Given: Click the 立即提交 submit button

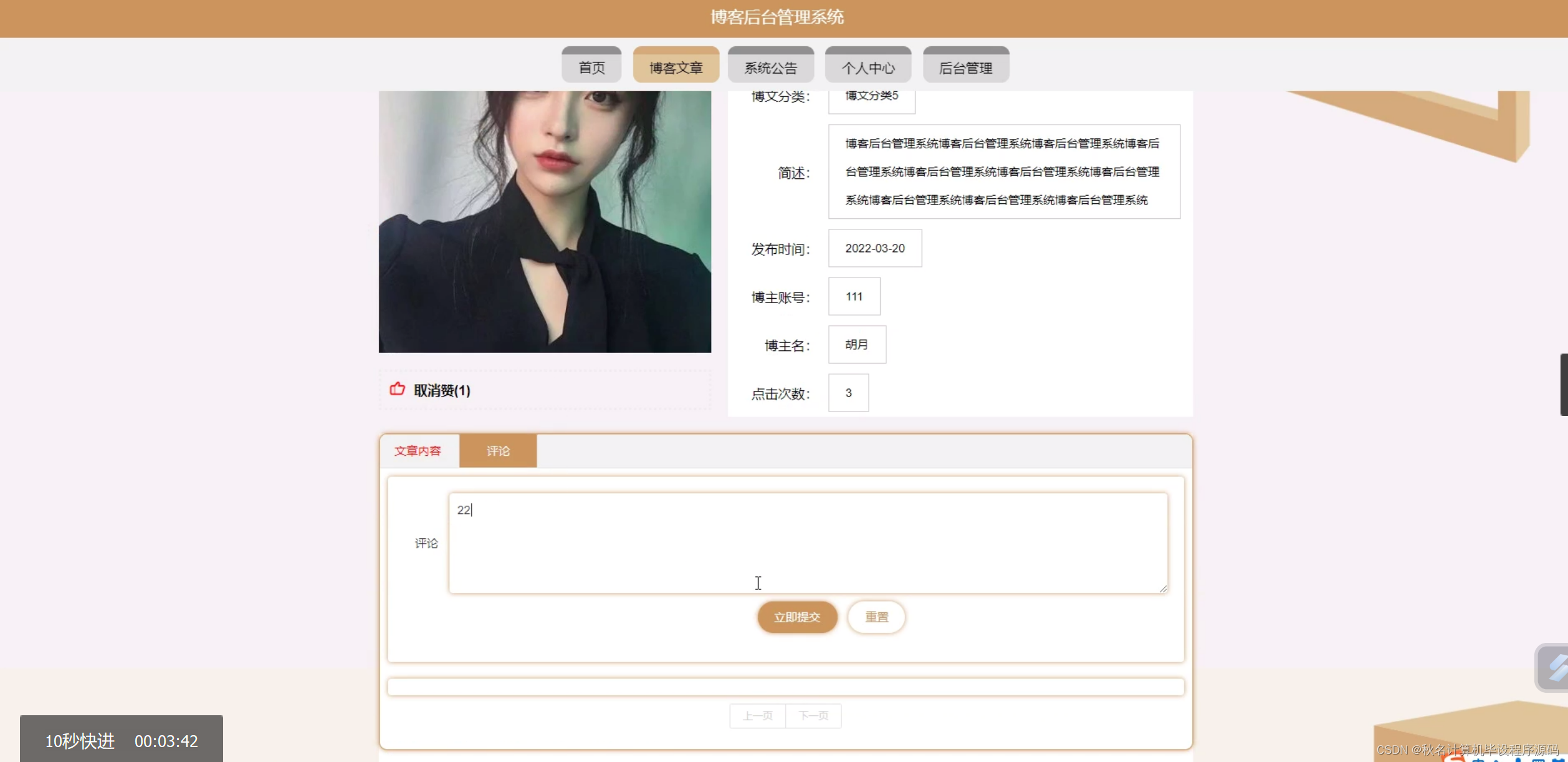Looking at the screenshot, I should [x=796, y=617].
